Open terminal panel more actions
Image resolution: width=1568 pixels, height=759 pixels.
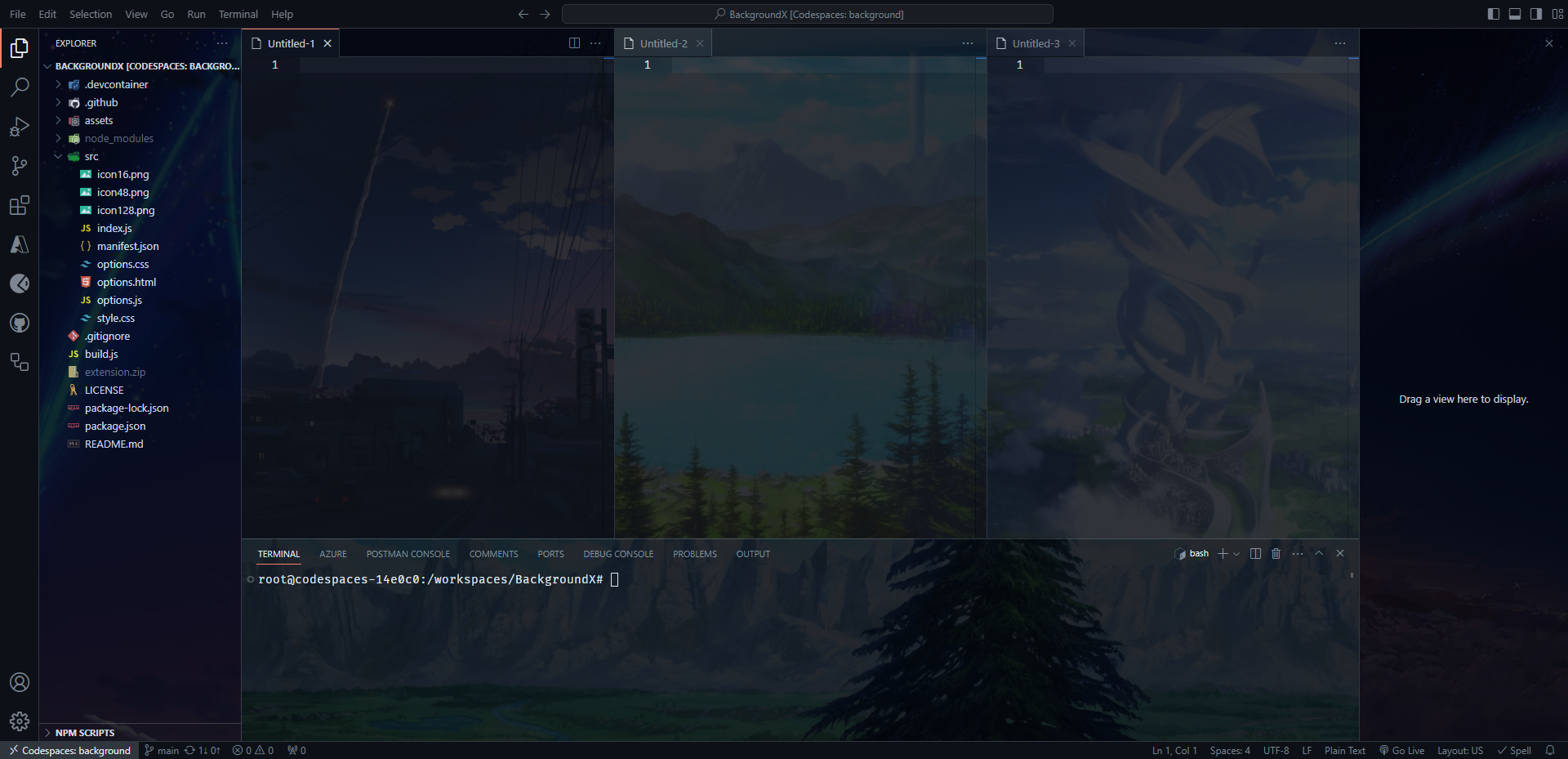tap(1298, 553)
